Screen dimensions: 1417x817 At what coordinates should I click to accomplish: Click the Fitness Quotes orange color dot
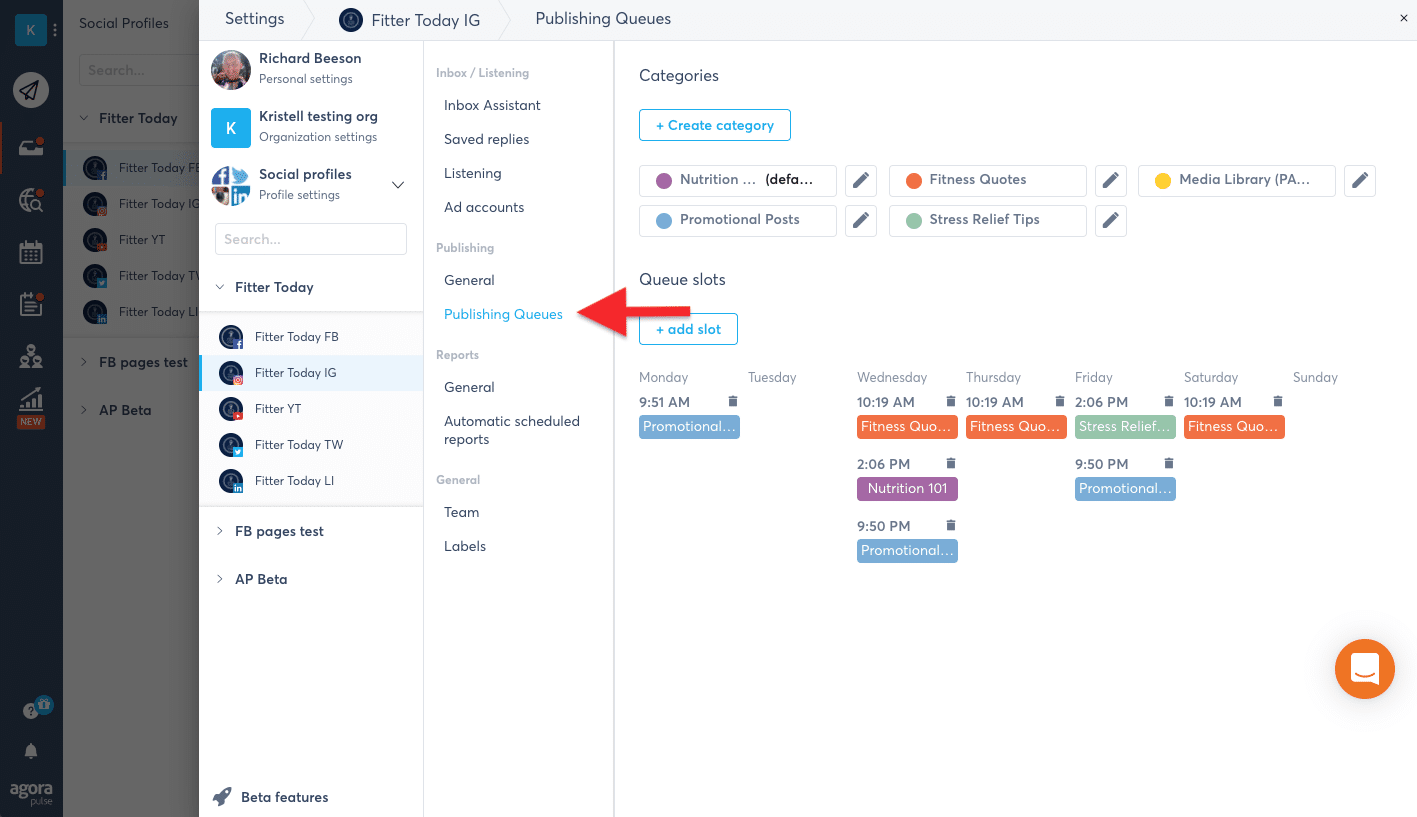(913, 181)
